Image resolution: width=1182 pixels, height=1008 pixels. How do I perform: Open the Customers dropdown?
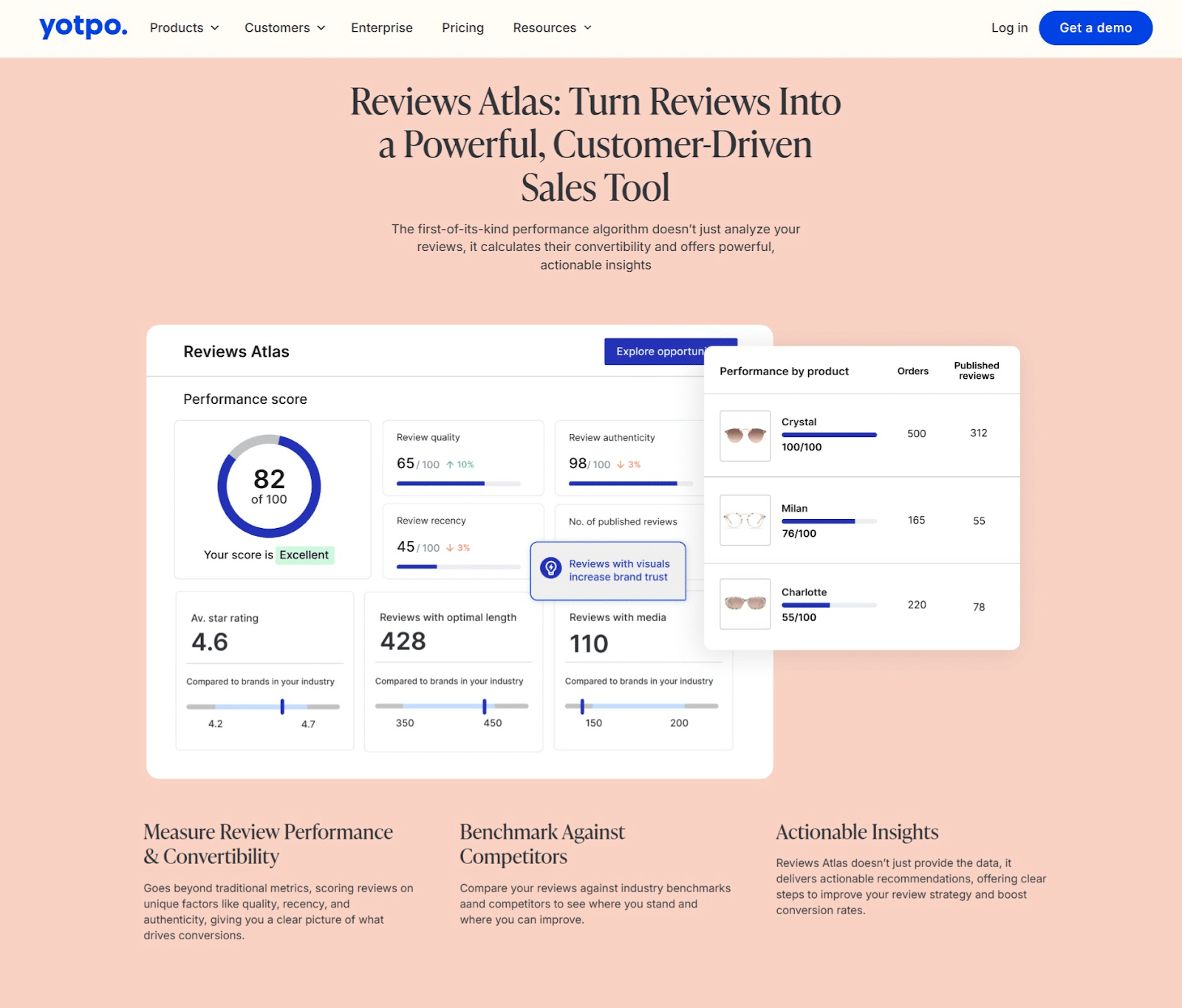[x=284, y=27]
